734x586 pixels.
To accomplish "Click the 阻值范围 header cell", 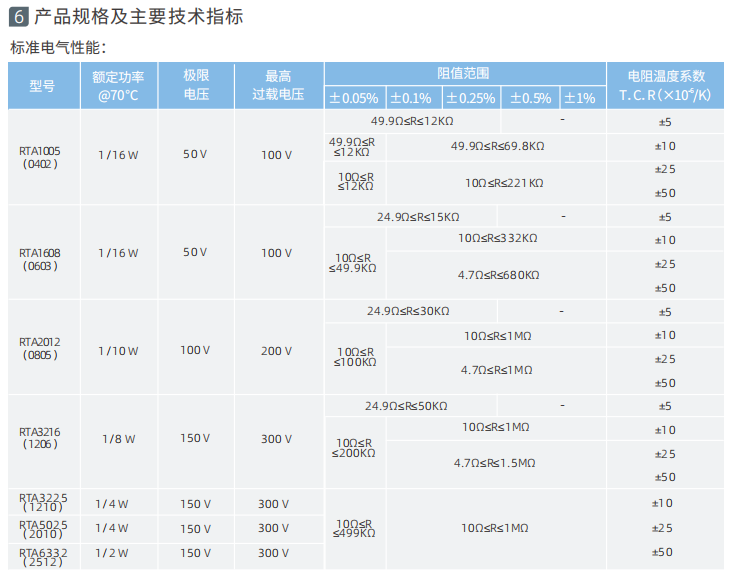I will point(464,74).
